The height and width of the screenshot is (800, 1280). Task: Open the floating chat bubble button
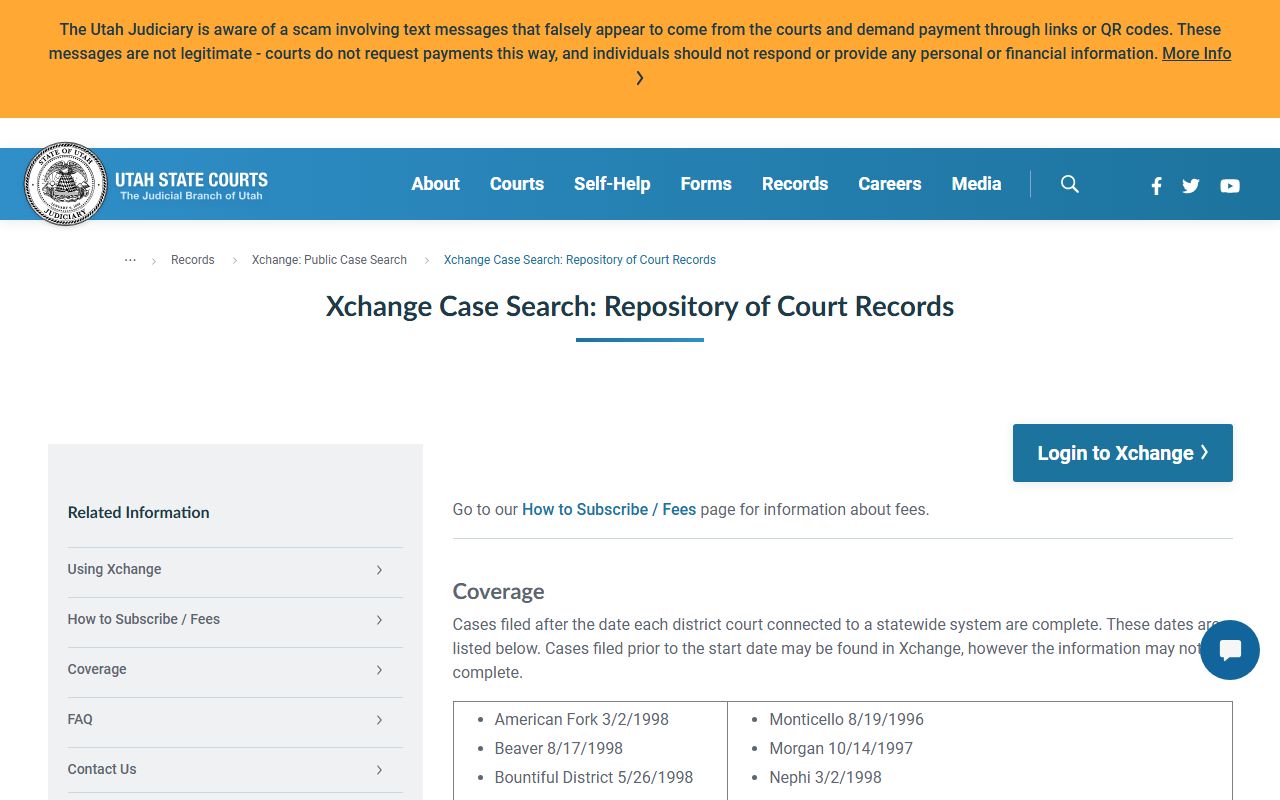[1230, 650]
